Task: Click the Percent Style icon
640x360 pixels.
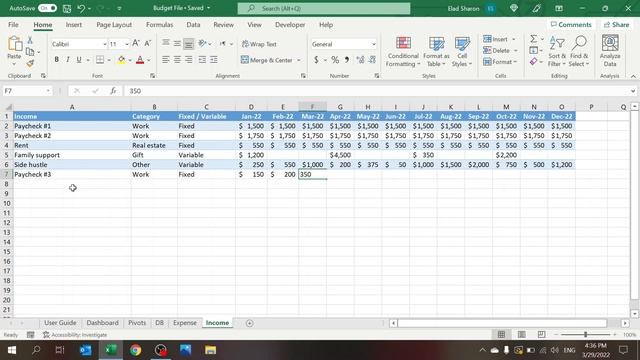Action: pos(335,60)
